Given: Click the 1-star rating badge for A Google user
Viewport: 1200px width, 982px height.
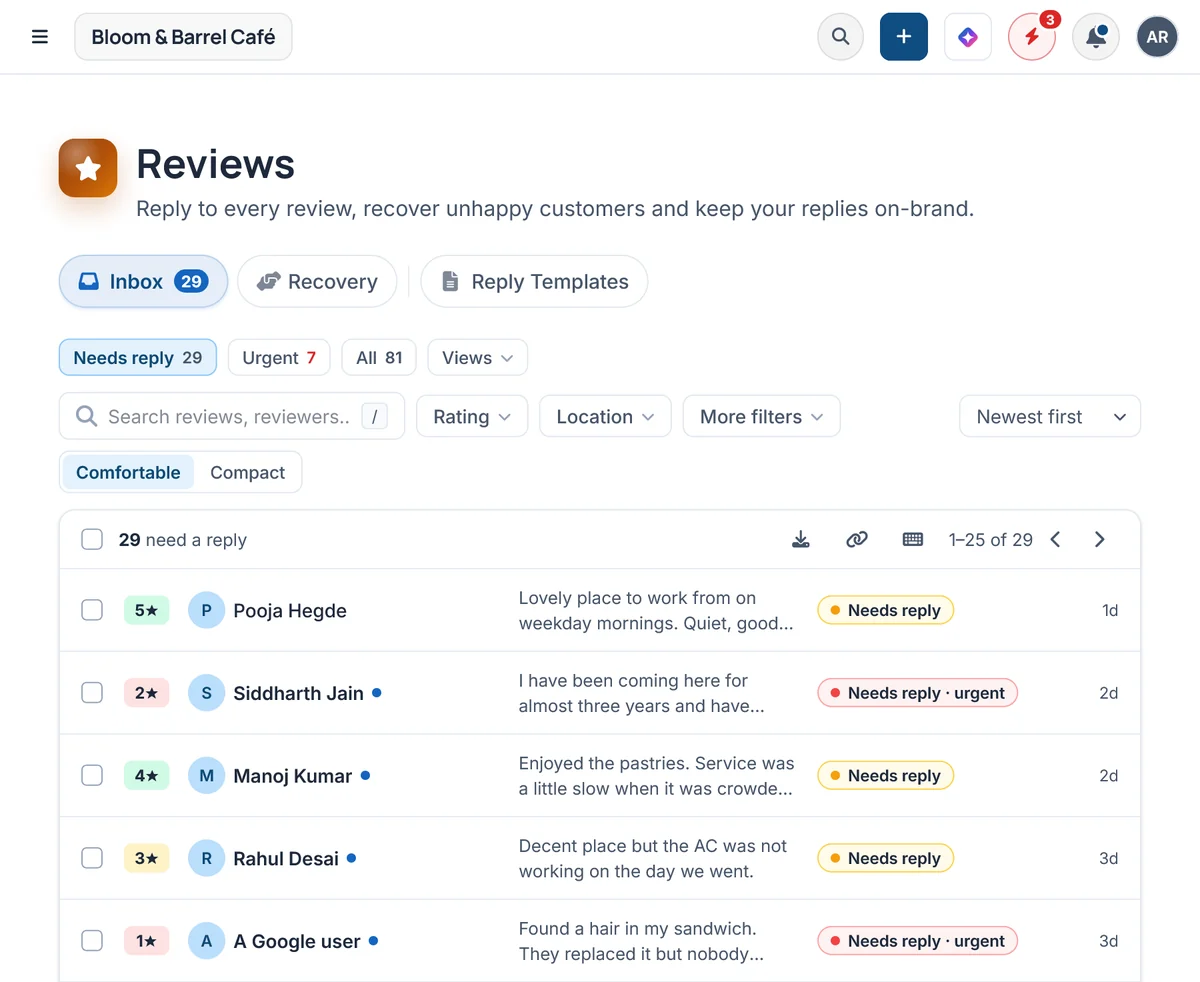Looking at the screenshot, I should tap(146, 940).
